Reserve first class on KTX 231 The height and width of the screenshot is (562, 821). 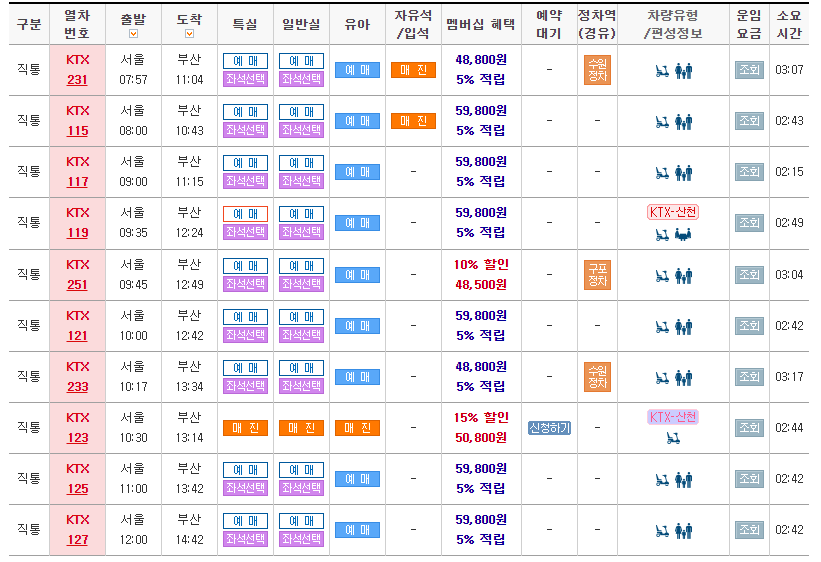click(246, 61)
